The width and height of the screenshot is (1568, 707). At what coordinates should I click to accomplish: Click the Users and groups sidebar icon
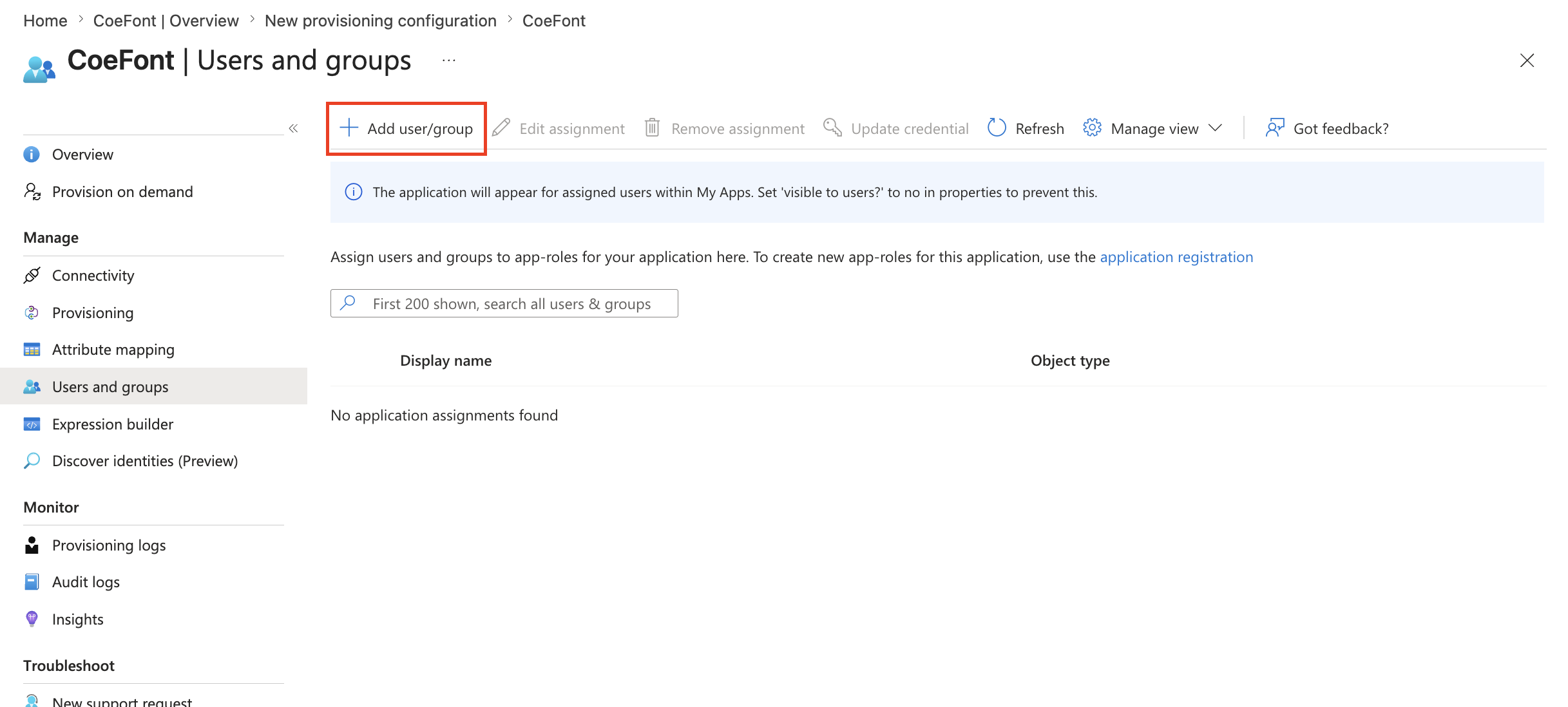[x=32, y=386]
